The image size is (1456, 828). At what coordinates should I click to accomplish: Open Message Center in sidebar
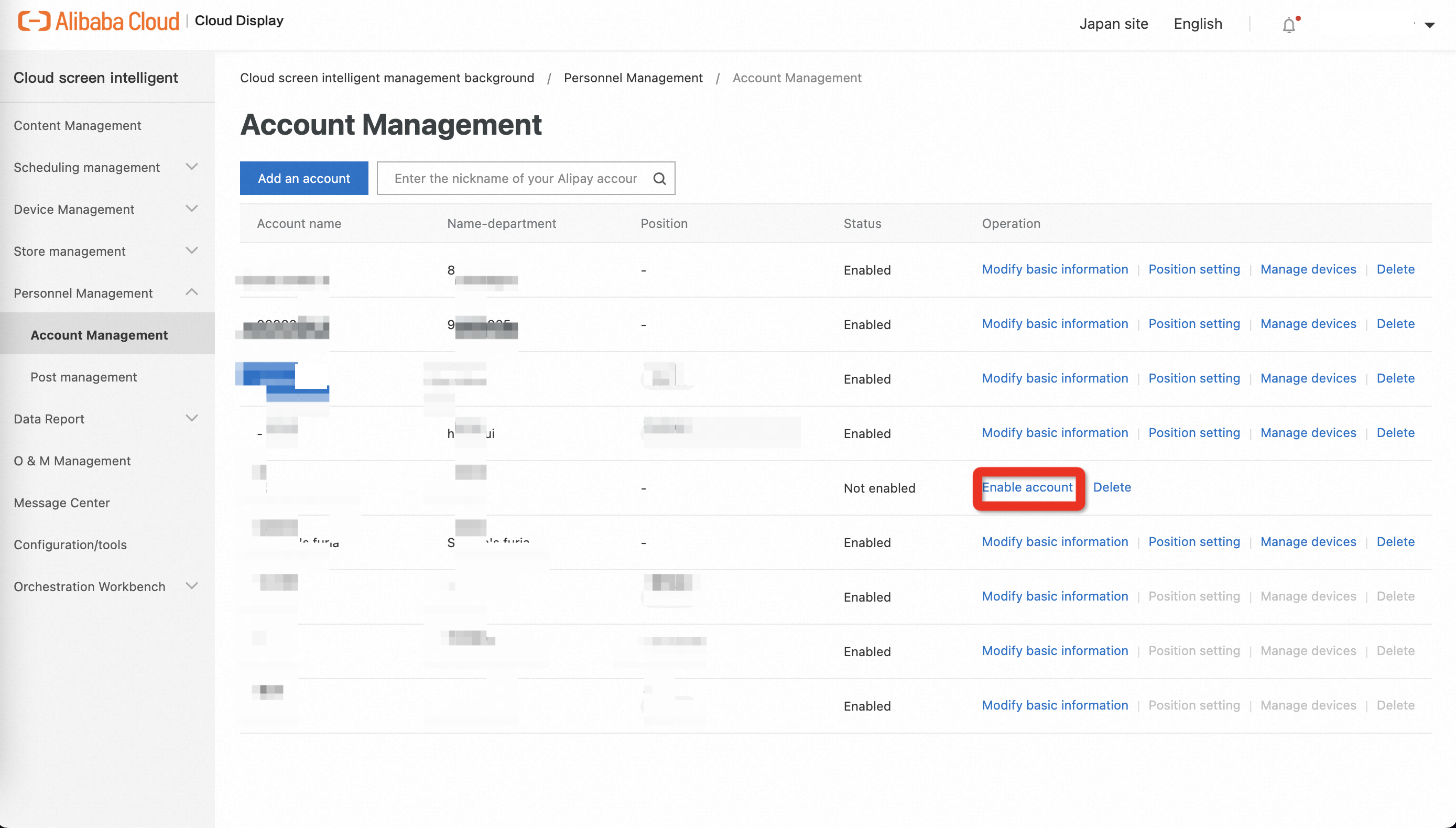[x=61, y=503]
